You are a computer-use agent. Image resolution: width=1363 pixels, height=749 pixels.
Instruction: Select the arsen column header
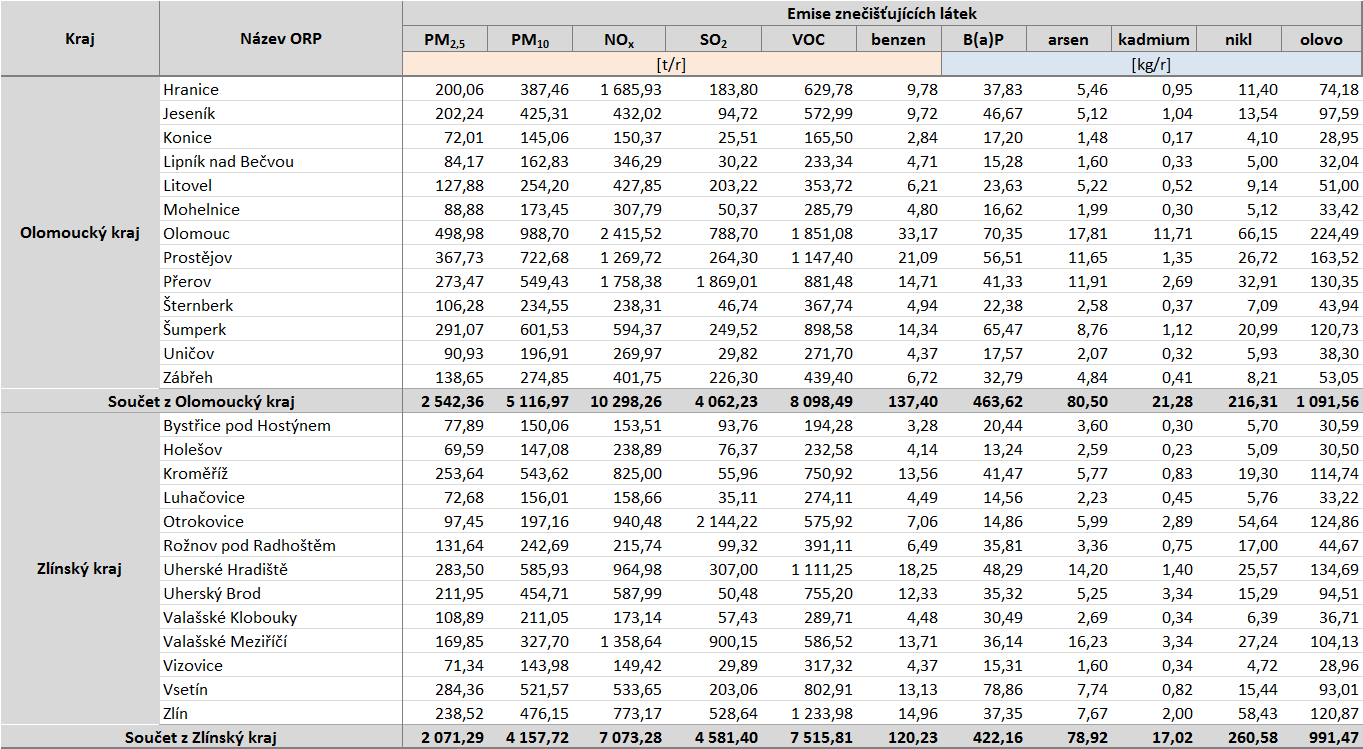tap(1069, 40)
